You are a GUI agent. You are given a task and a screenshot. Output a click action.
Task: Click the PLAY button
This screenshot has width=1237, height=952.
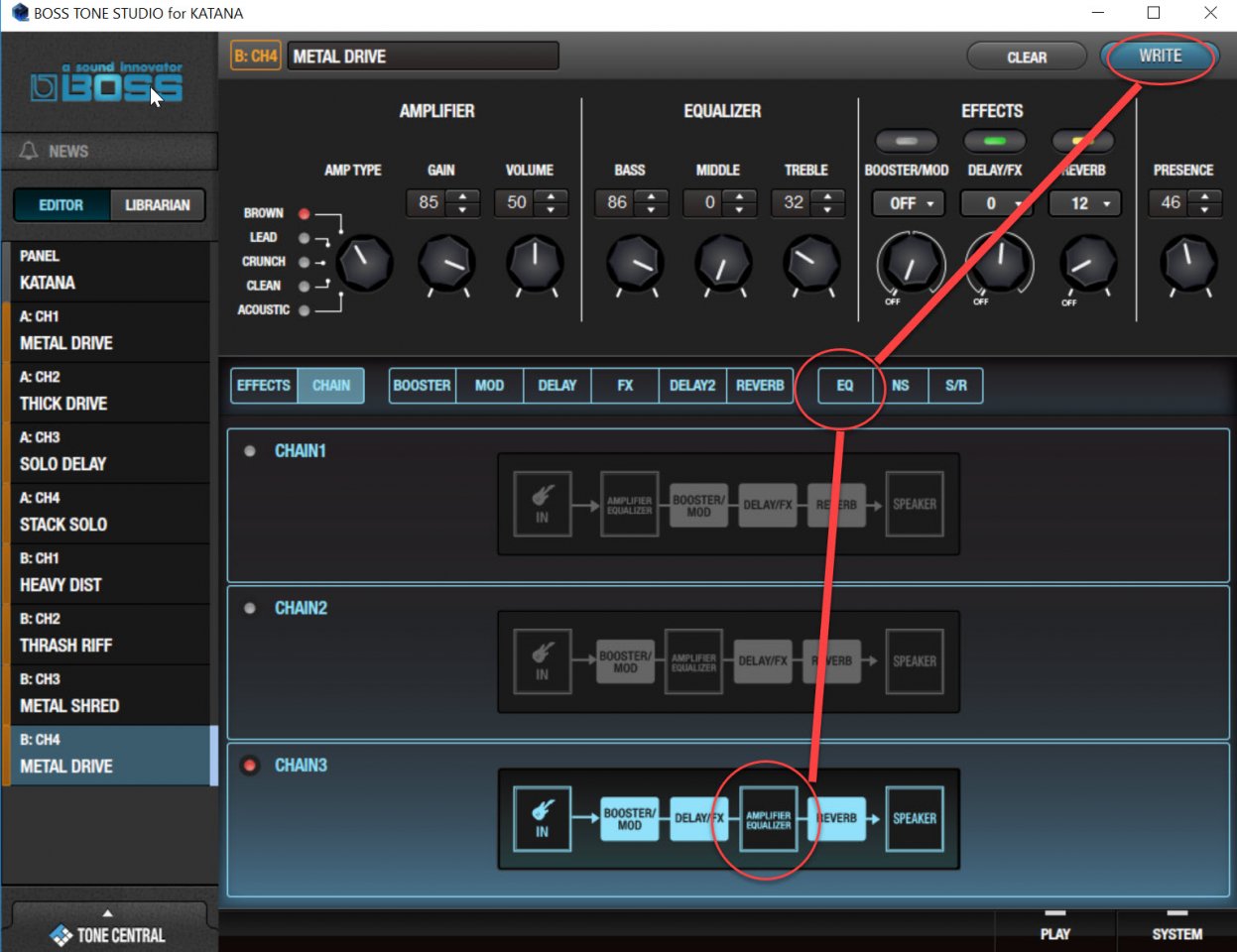coord(1055,933)
